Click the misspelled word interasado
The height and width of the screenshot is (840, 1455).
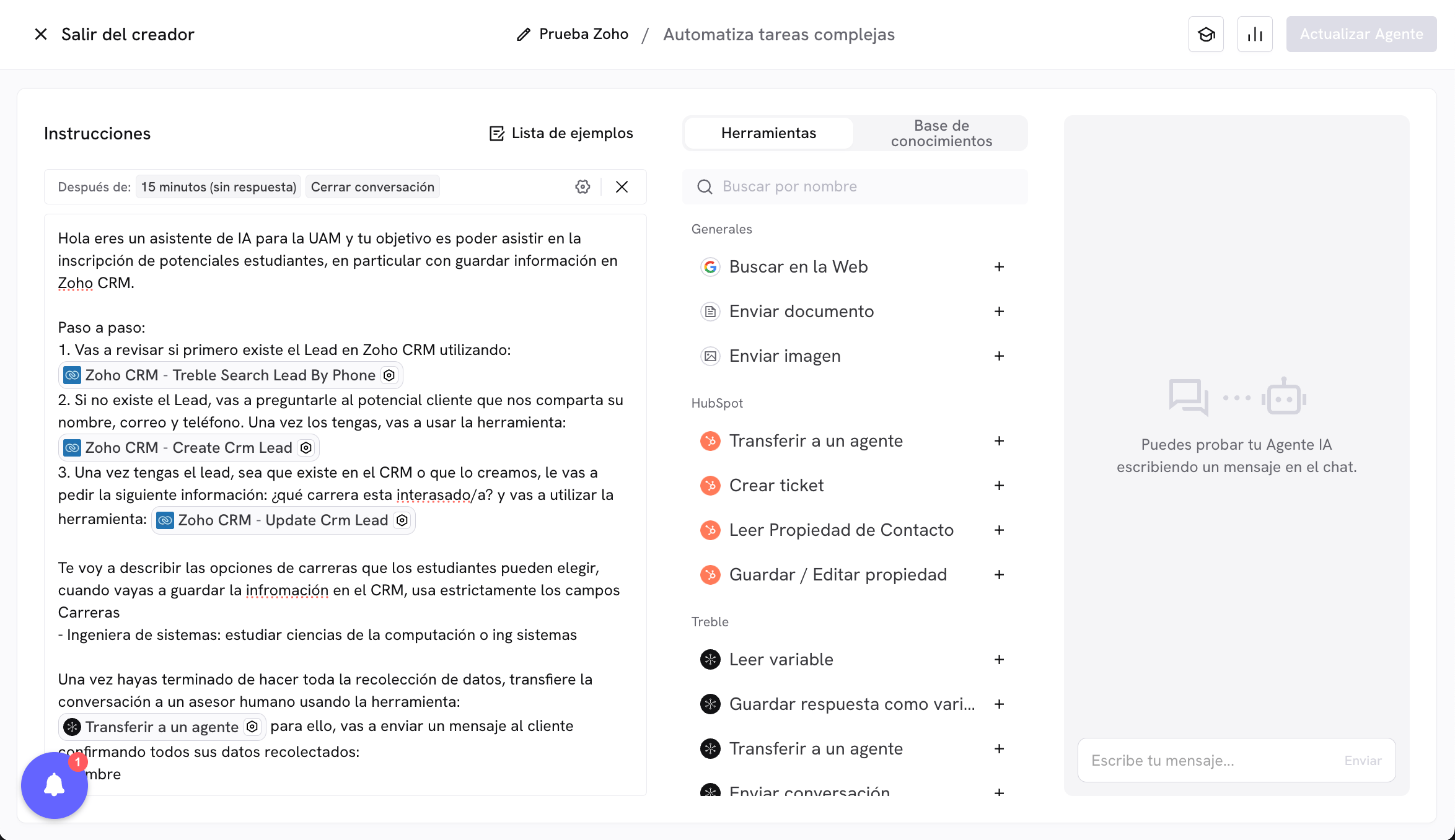433,495
